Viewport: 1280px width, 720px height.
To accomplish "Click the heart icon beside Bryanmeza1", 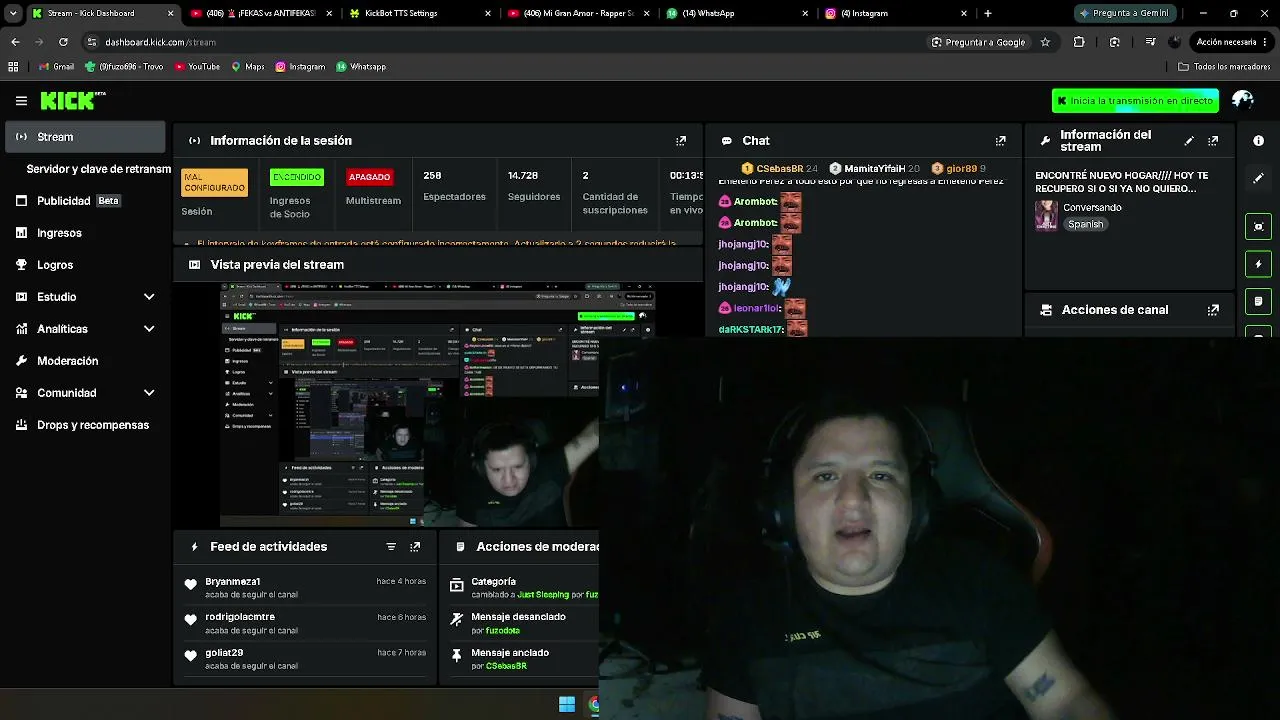I will coord(191,585).
